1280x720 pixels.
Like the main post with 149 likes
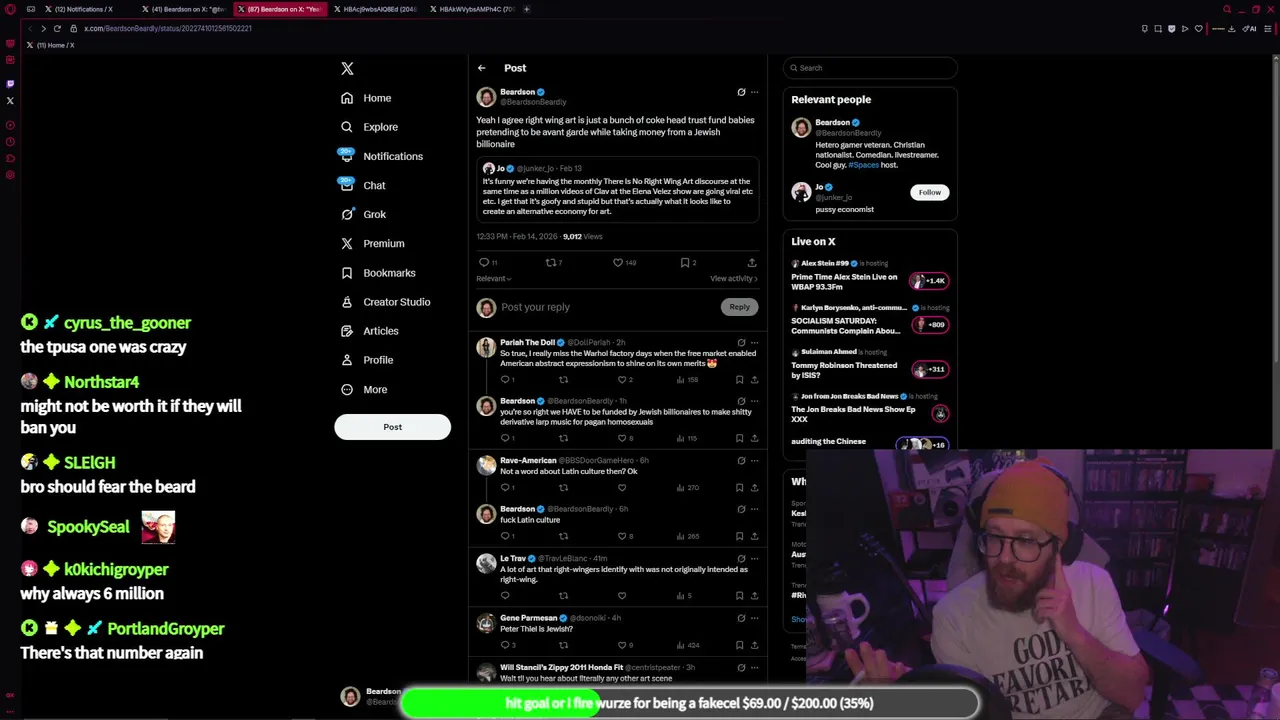[x=618, y=262]
